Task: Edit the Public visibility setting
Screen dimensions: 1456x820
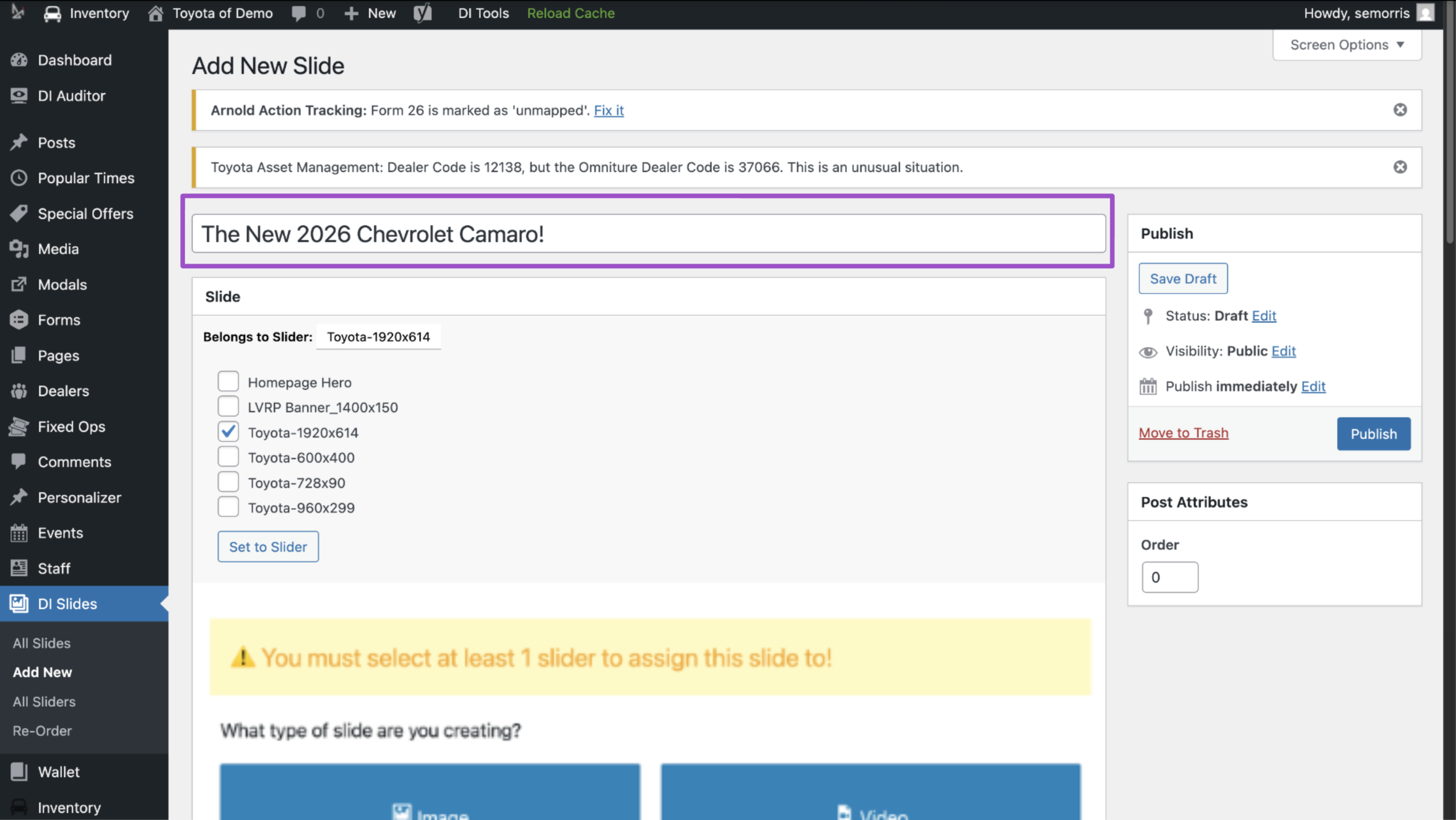Action: click(1284, 351)
